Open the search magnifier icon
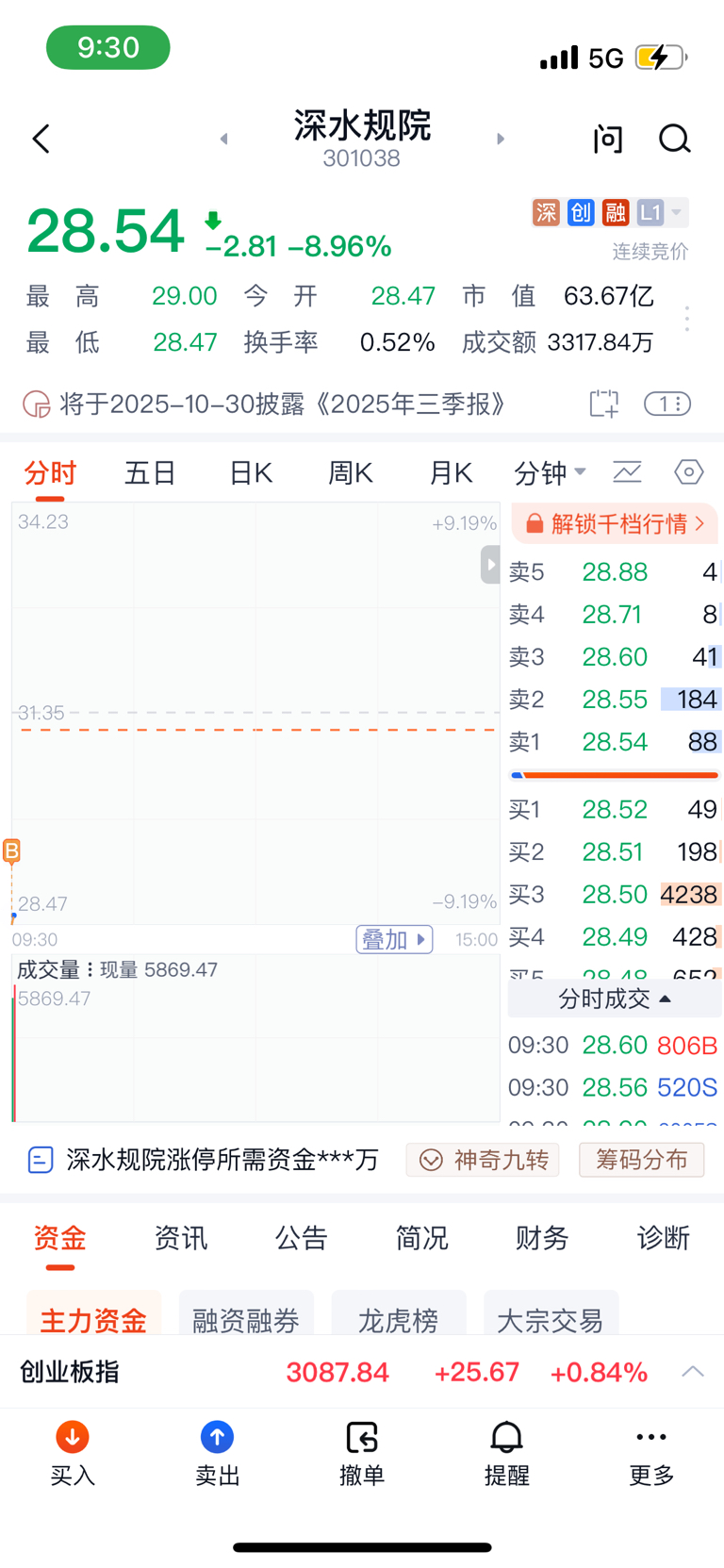Screen dimensions: 724x1568 (x=674, y=140)
